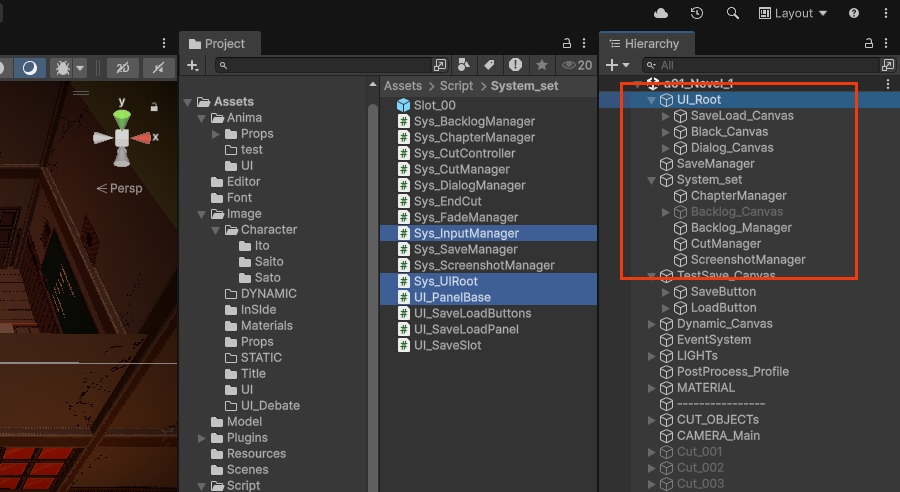The height and width of the screenshot is (492, 900).
Task: Toggle hidden packages visibility counter
Action: (577, 65)
